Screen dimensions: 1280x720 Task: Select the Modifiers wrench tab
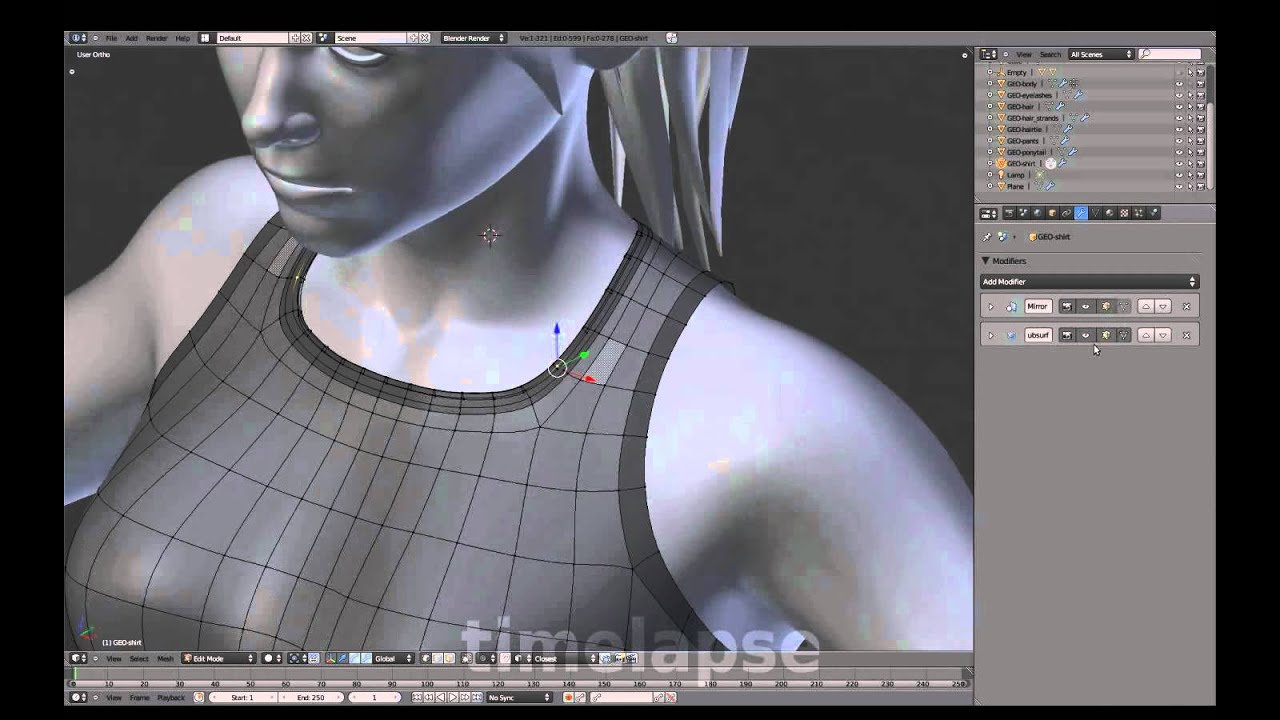pos(1081,213)
